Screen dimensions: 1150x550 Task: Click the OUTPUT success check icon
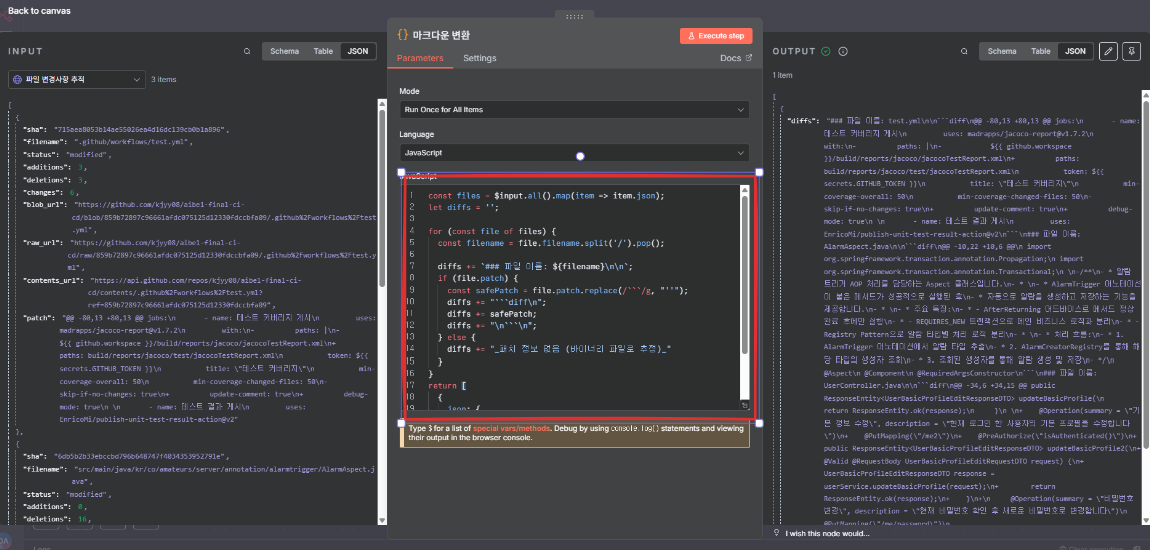[x=826, y=51]
